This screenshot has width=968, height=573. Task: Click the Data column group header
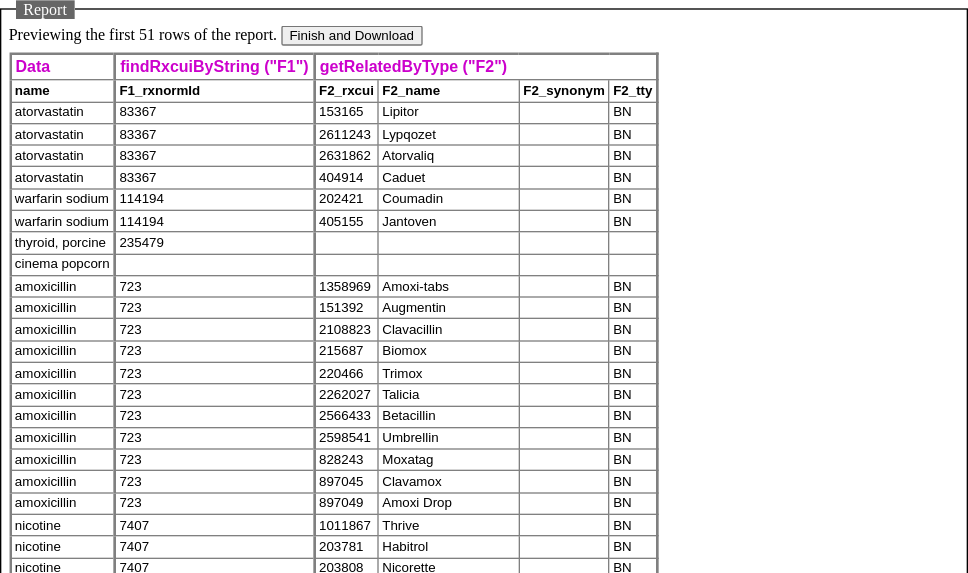[x=62, y=67]
